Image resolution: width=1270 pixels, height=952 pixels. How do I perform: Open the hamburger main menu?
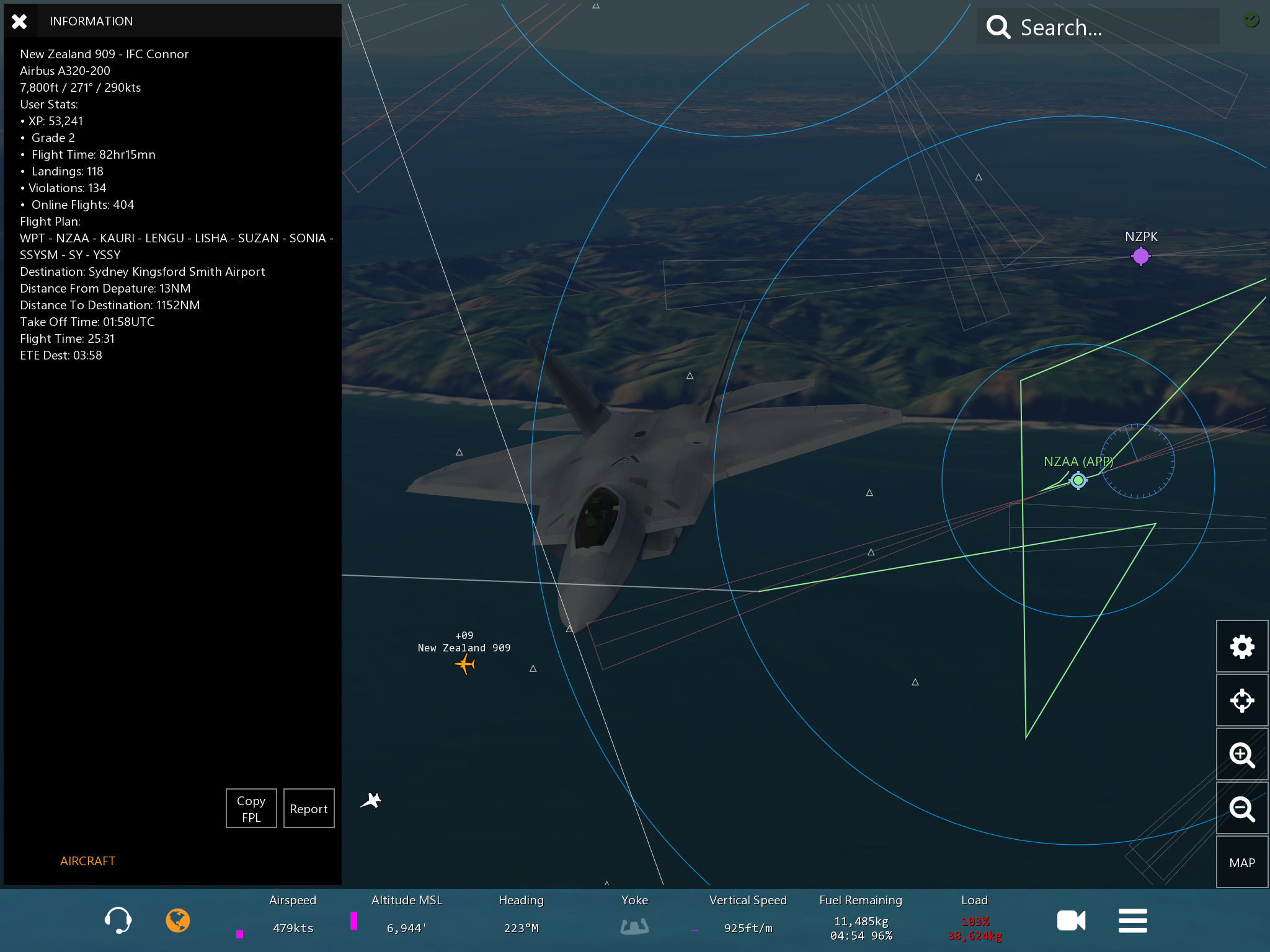(x=1132, y=920)
